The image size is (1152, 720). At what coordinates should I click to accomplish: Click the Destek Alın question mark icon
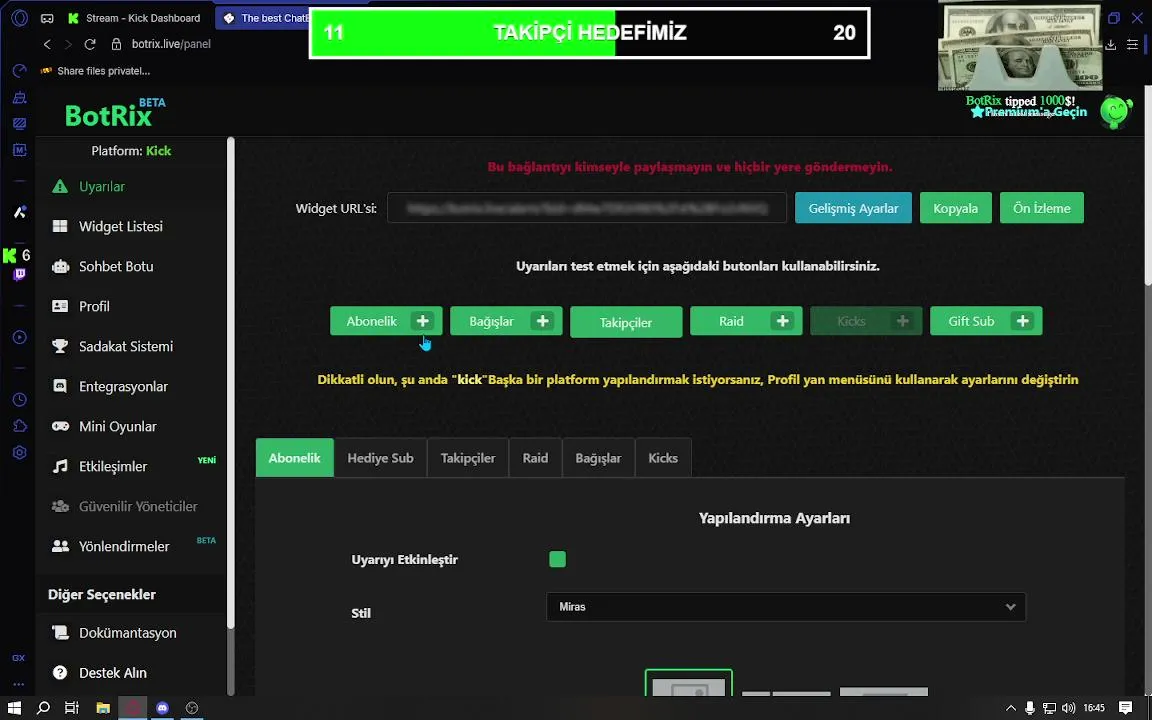click(60, 673)
